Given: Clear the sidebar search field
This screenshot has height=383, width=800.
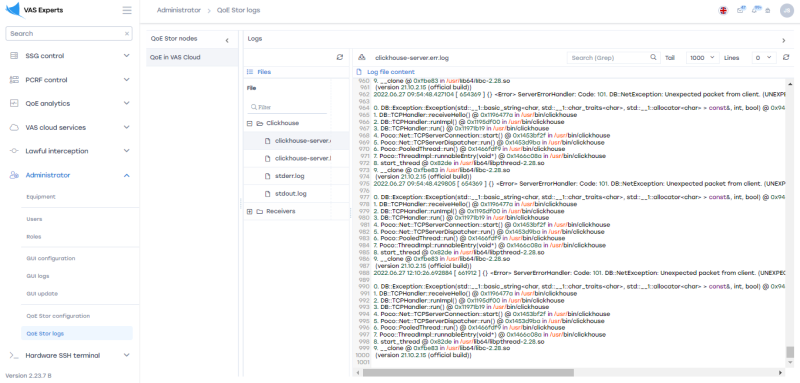Looking at the screenshot, I should pos(127,34).
